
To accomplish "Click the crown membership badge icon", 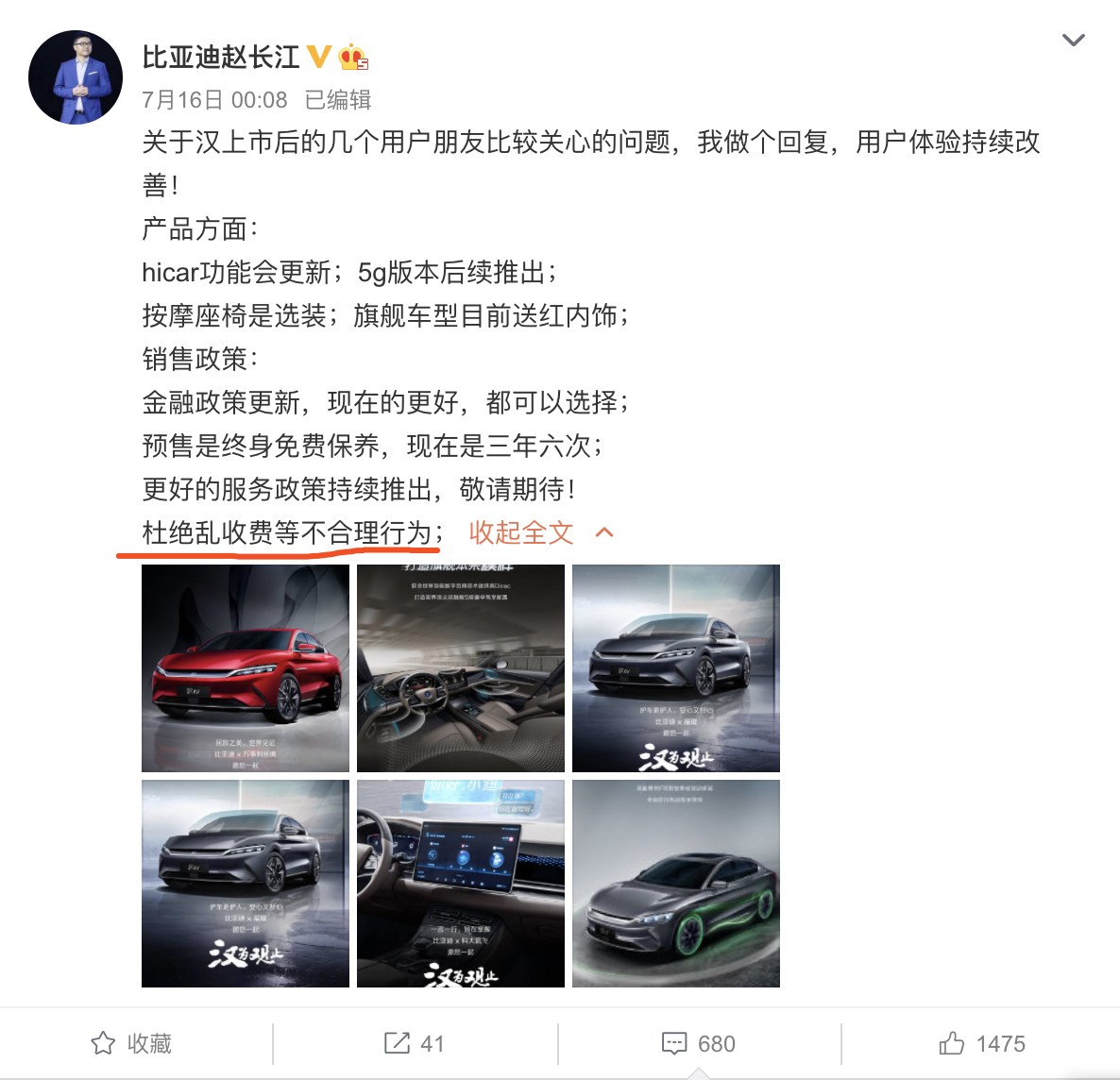I will coord(353,57).
